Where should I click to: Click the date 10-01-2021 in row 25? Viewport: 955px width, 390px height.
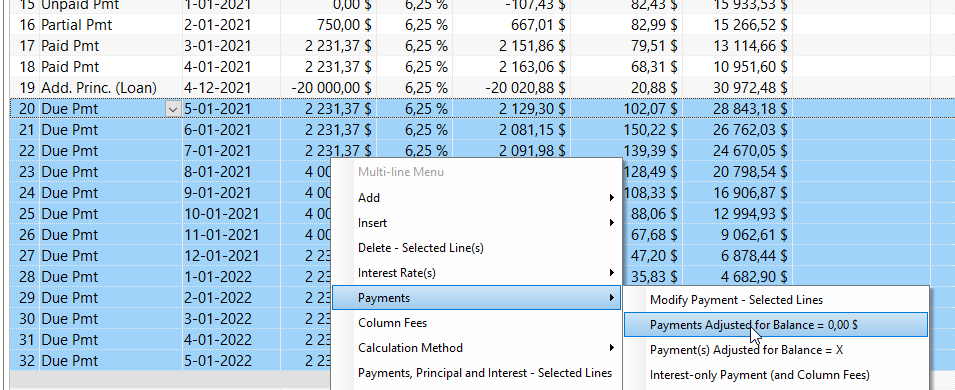click(x=221, y=214)
